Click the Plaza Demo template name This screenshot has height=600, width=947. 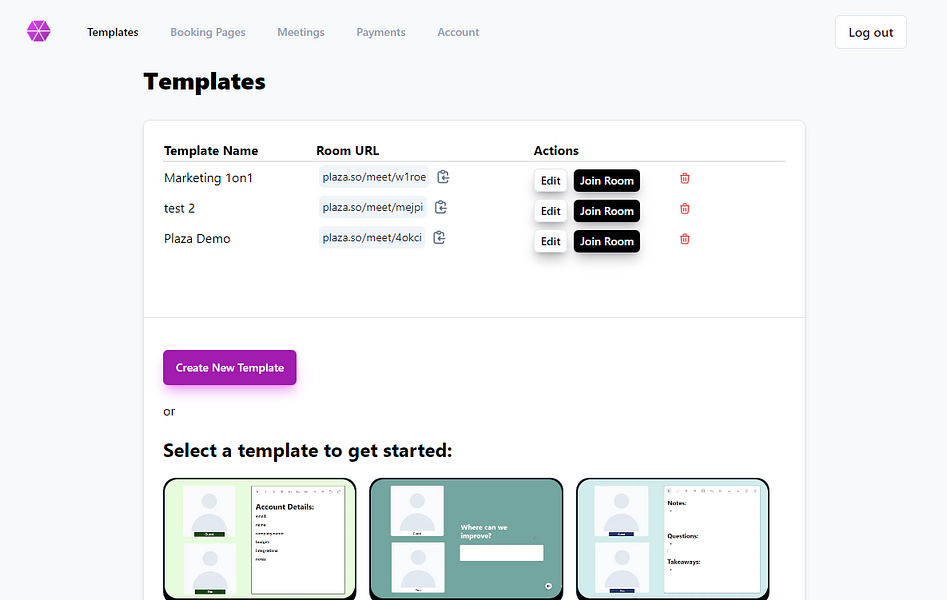tap(197, 239)
